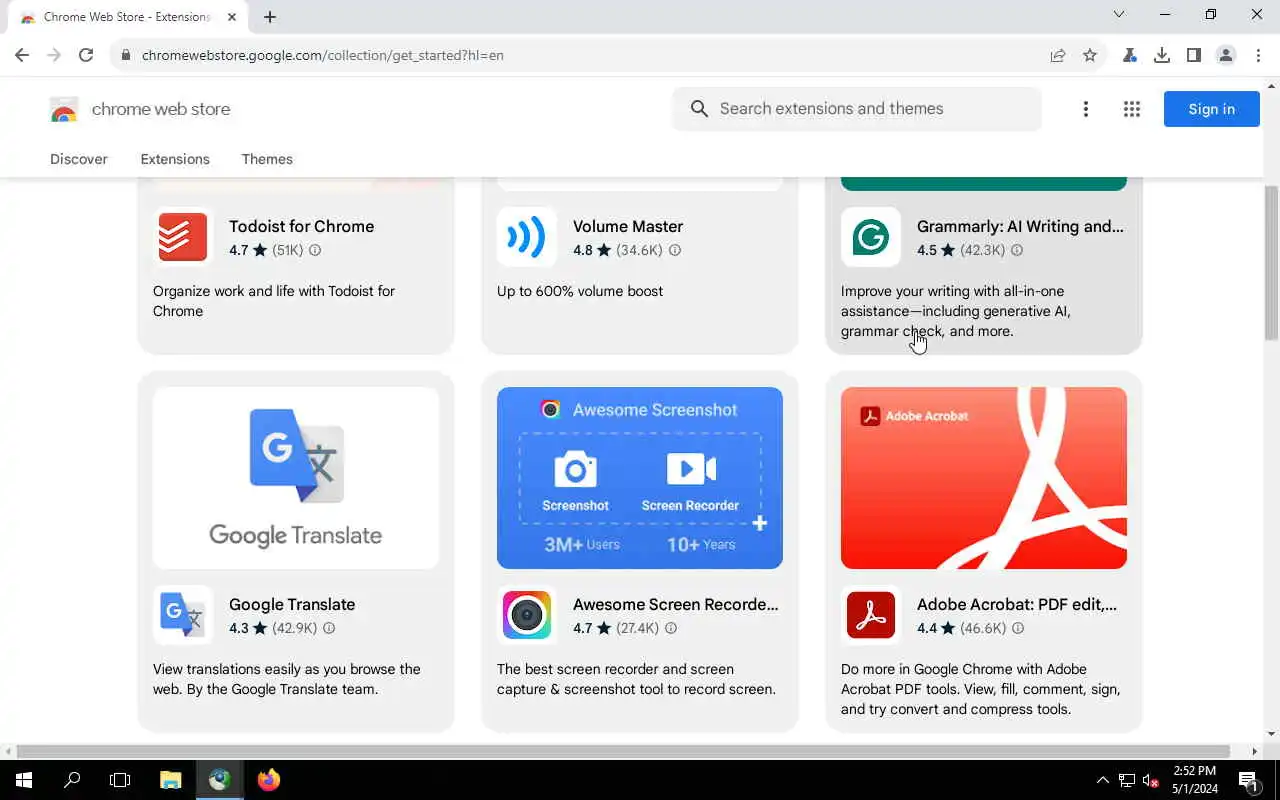Open the Windows Start menu
The height and width of the screenshot is (800, 1280).
24,780
